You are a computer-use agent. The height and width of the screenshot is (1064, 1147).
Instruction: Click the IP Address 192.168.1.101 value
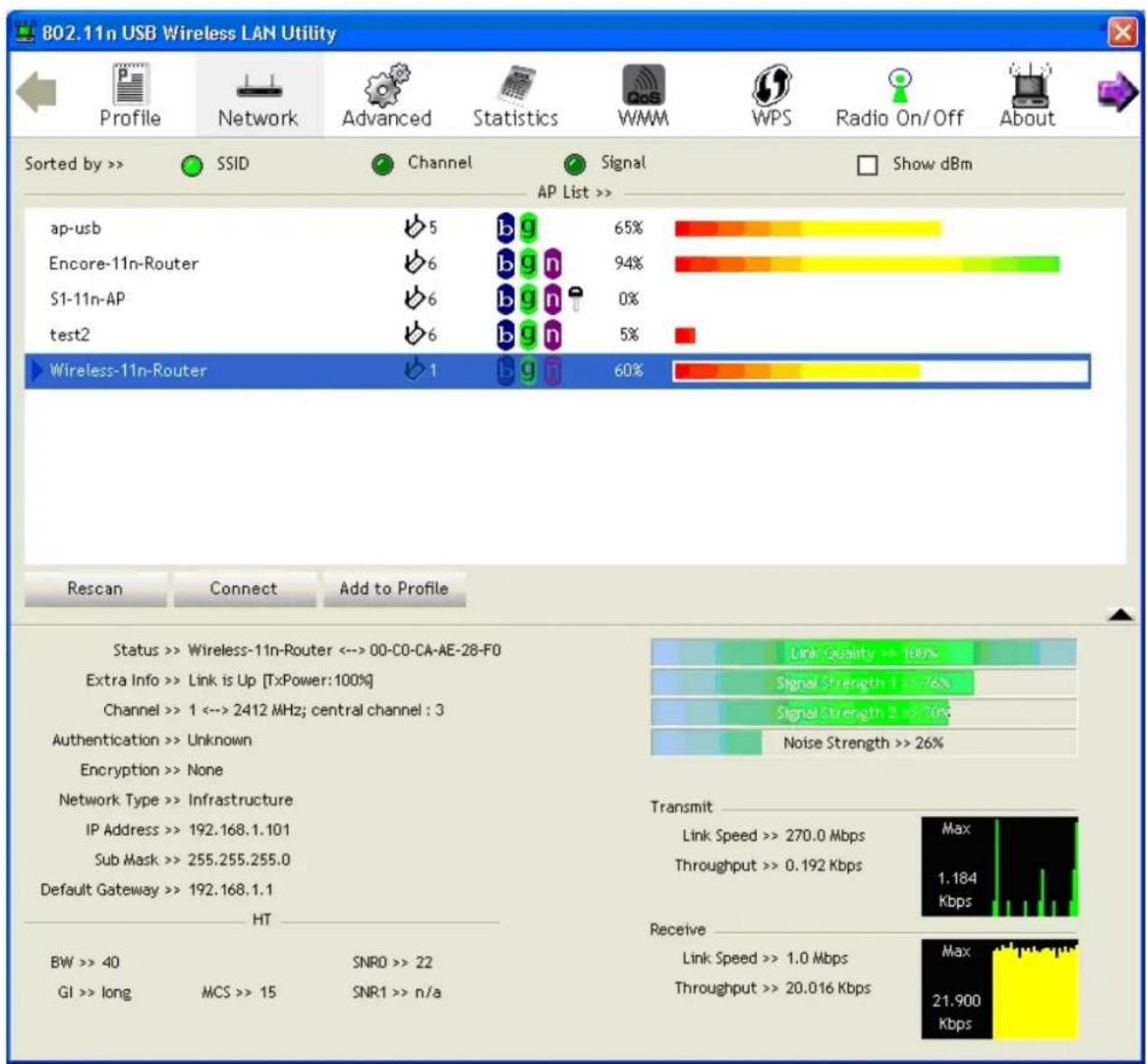239,830
